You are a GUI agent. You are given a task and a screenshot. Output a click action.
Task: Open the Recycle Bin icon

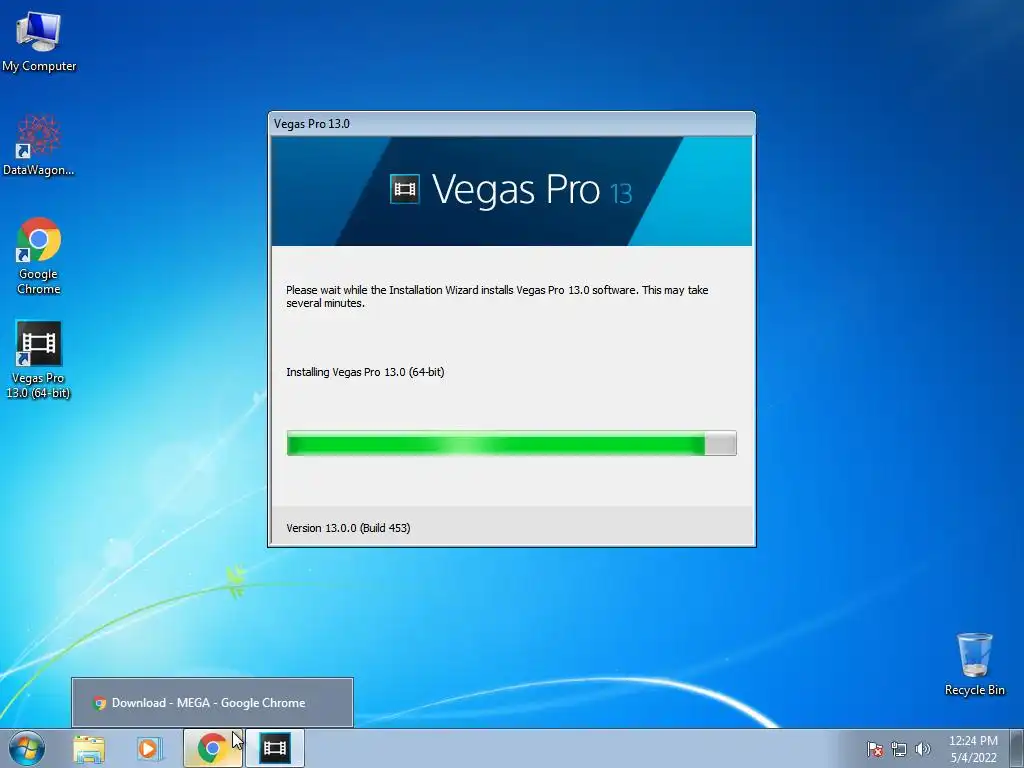(x=974, y=664)
